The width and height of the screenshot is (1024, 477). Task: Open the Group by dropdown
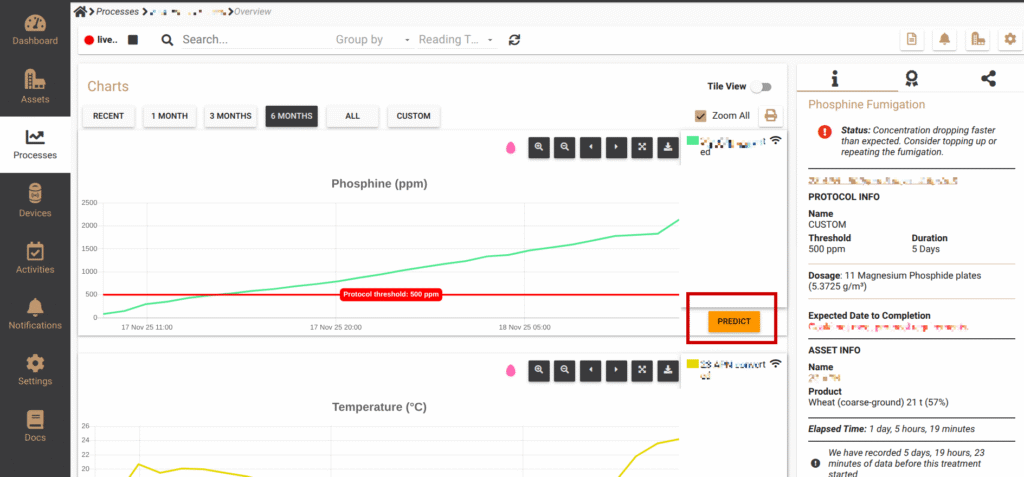click(x=373, y=40)
